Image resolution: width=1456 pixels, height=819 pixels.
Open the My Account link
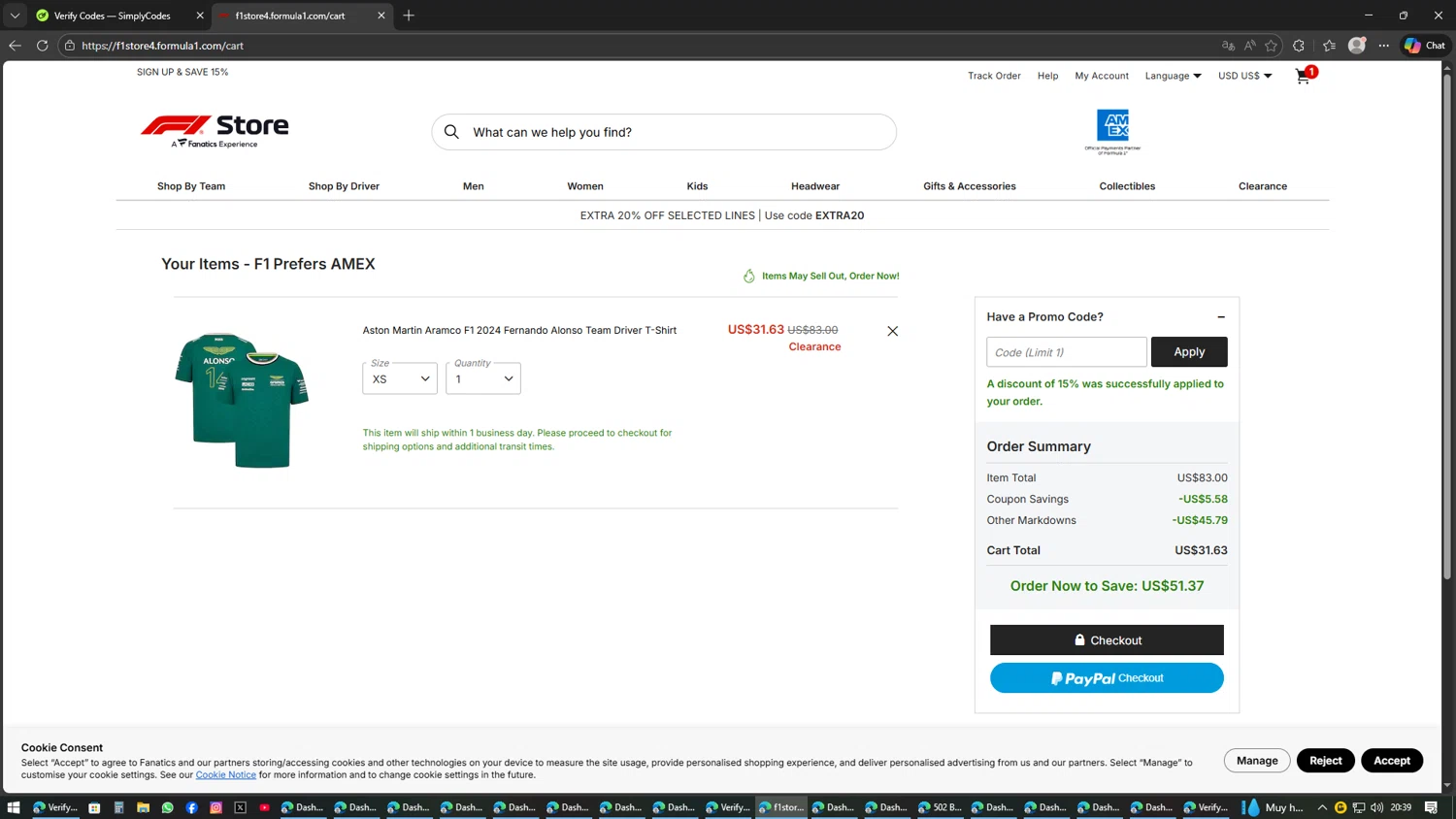tap(1102, 76)
